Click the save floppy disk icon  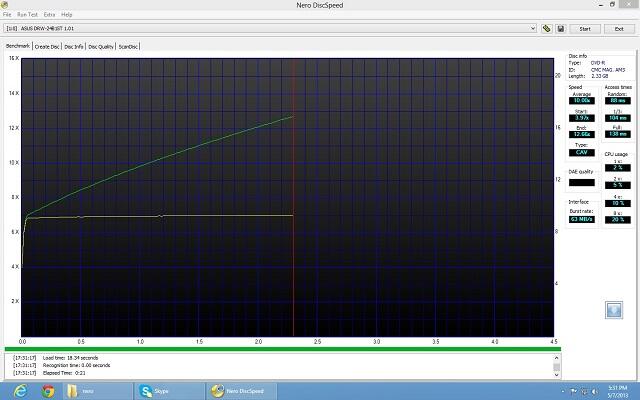click(560, 29)
